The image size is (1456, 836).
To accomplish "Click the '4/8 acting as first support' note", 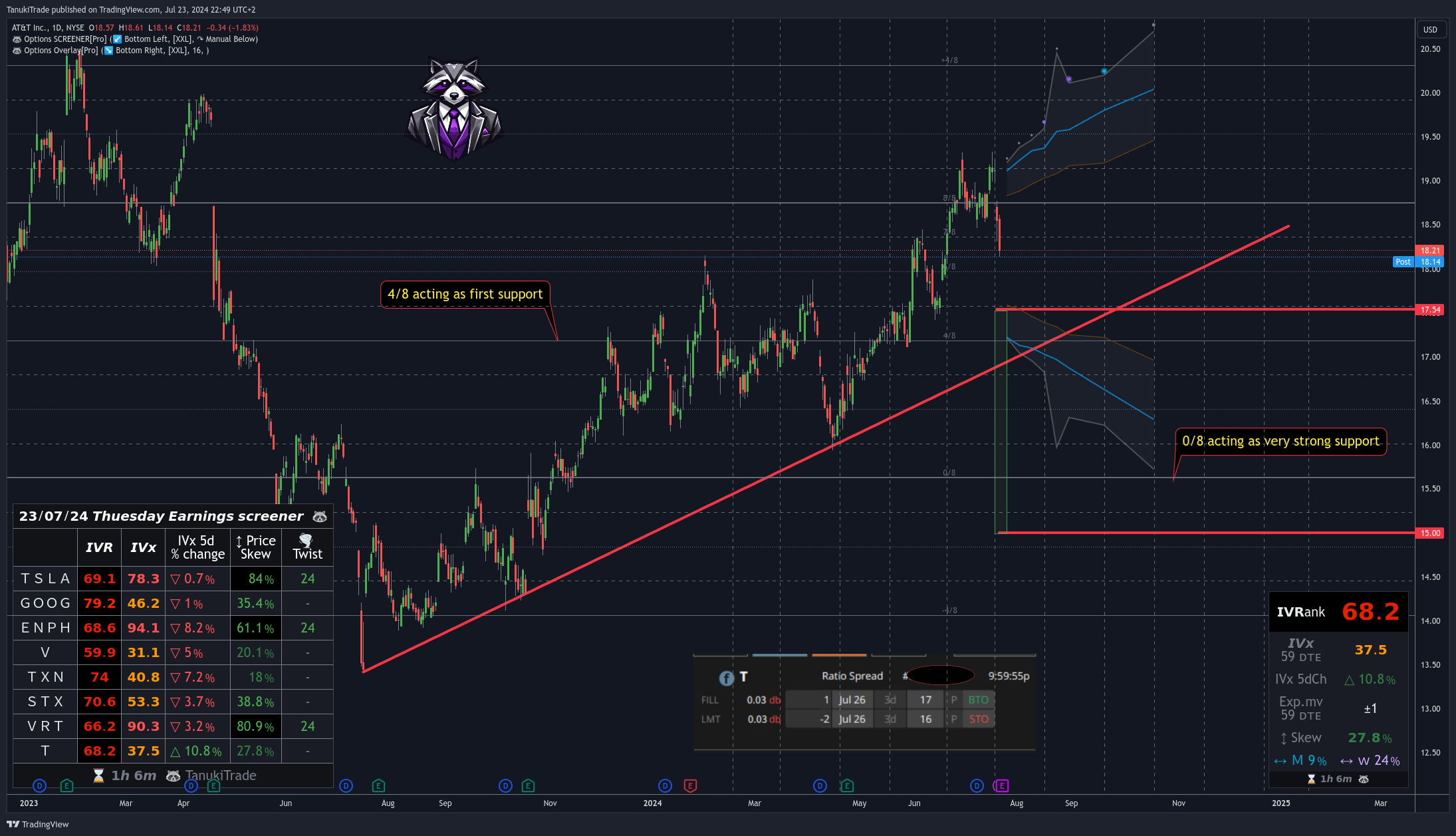I will 465,294.
